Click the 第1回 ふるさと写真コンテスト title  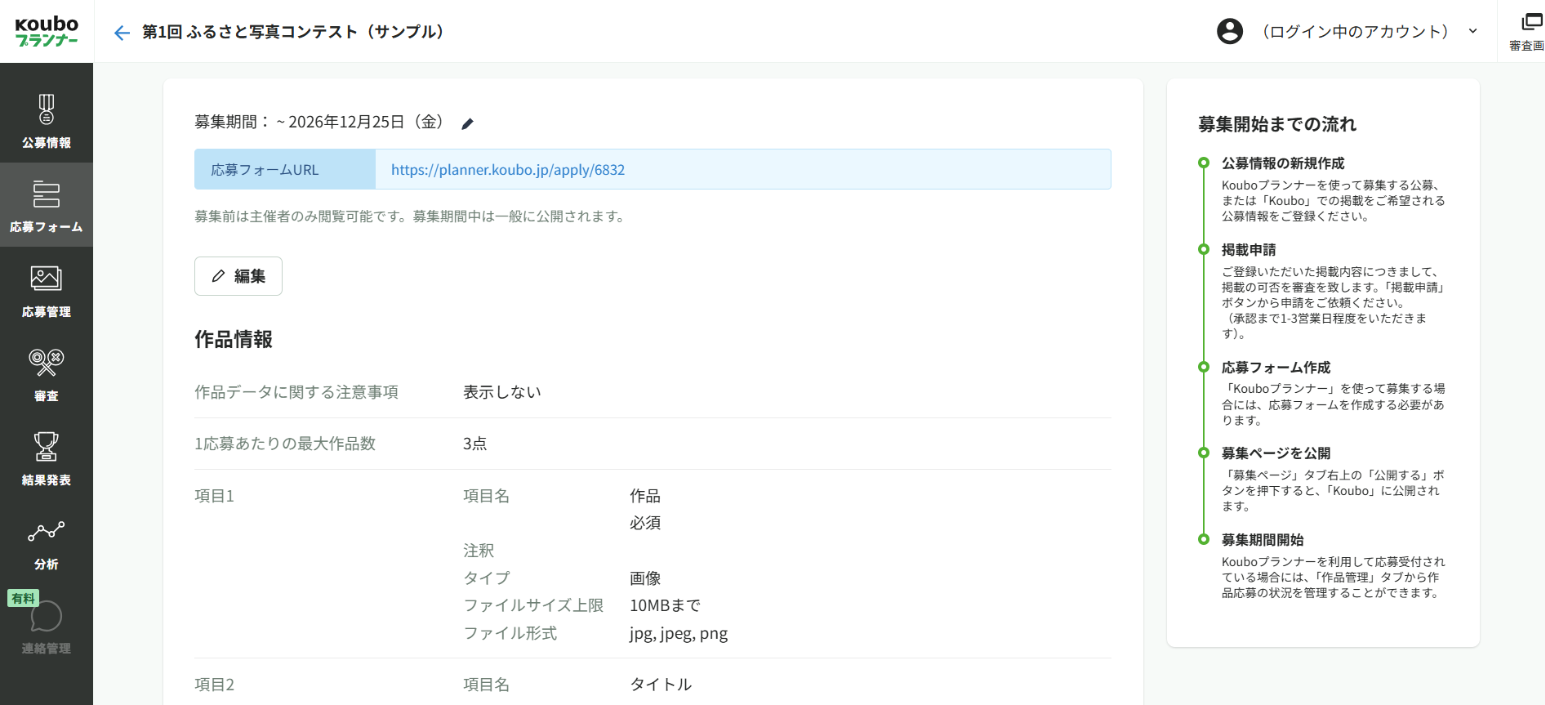(293, 32)
